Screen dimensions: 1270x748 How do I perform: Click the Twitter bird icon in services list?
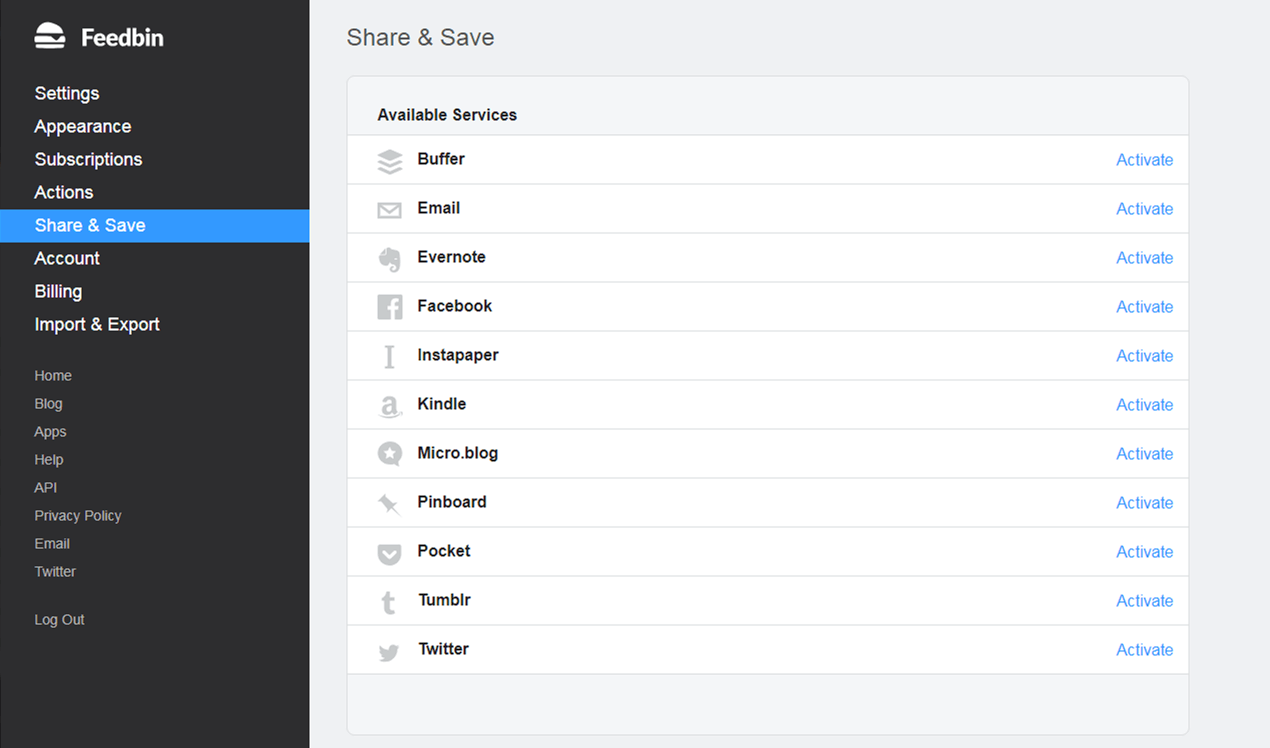(x=389, y=652)
